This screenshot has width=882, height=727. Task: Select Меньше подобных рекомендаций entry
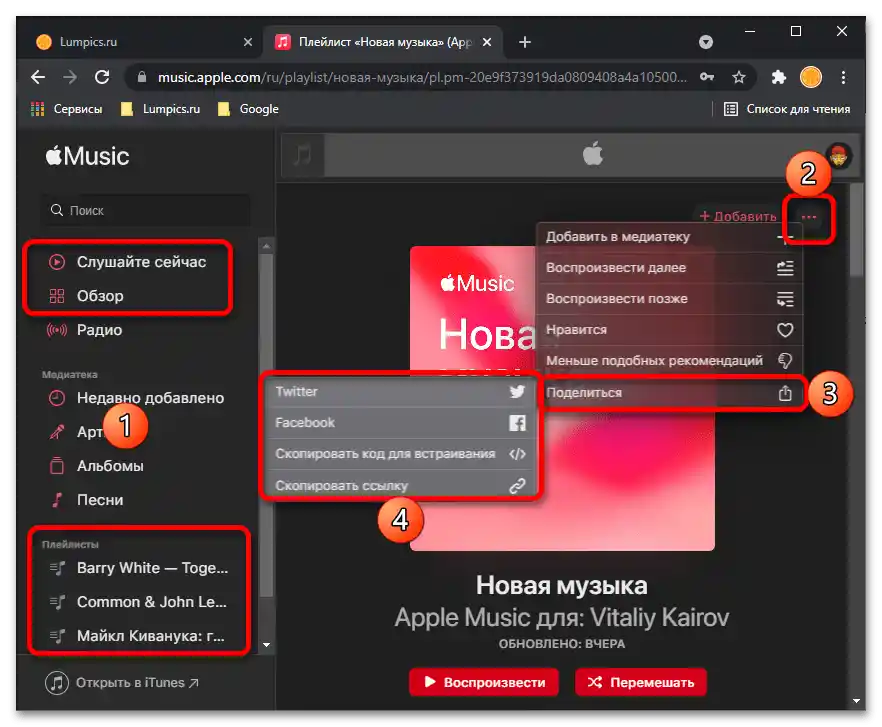click(669, 361)
